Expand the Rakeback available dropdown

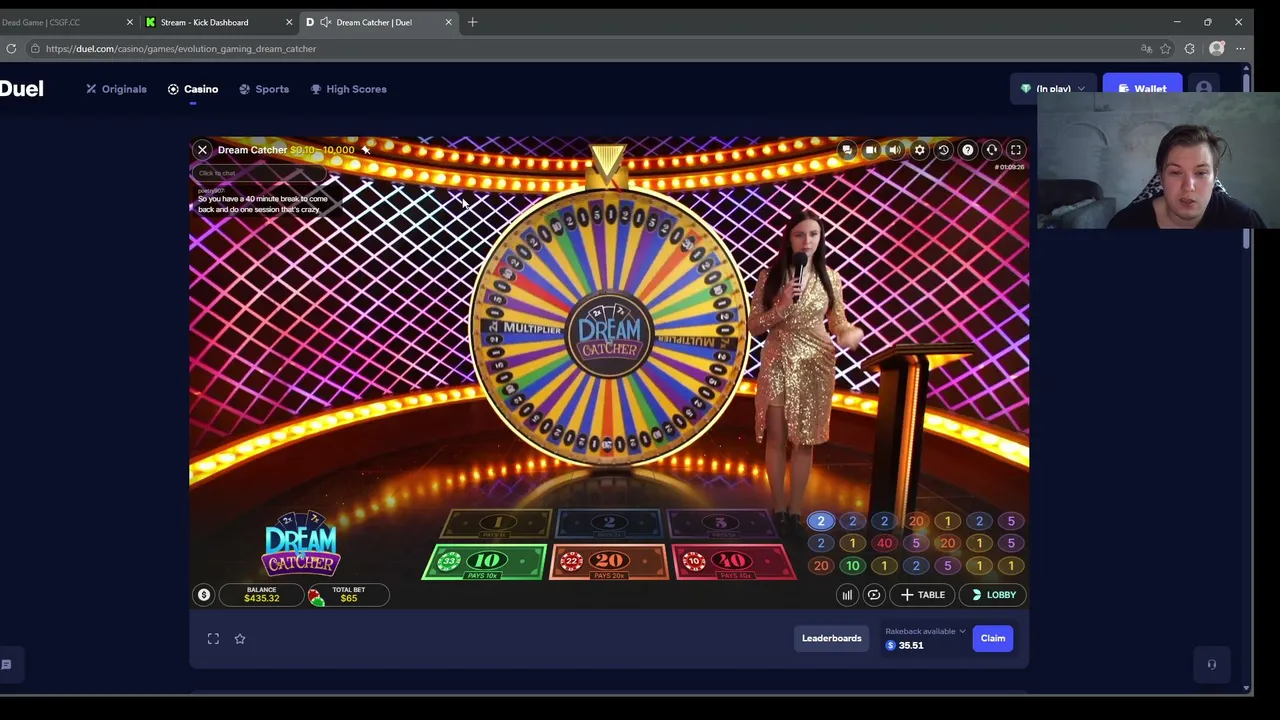pos(926,632)
